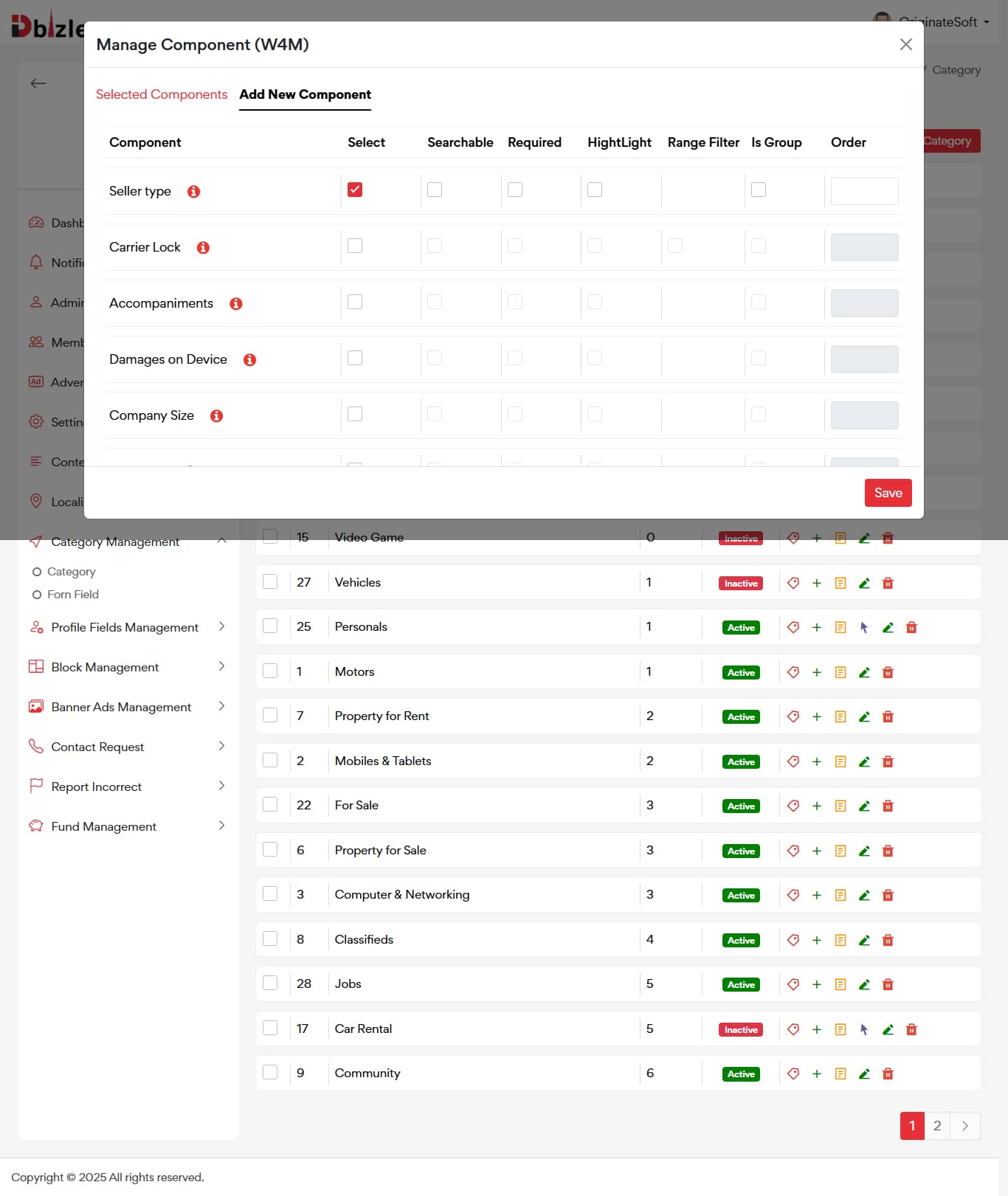Click info icon next to Seller type
Image resolution: width=1008 pixels, height=1196 pixels.
pyautogui.click(x=193, y=192)
